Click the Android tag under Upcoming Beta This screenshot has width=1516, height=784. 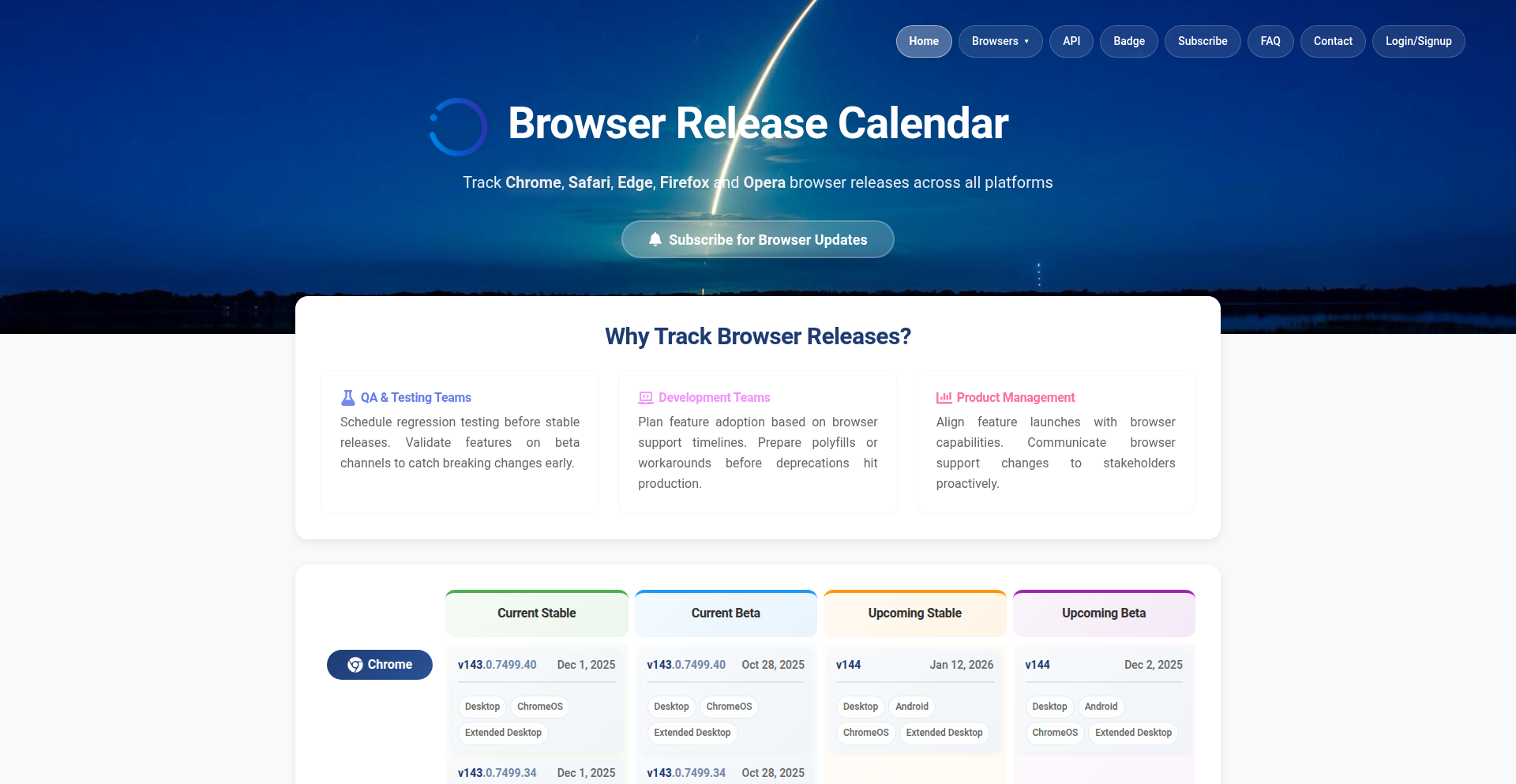[x=1101, y=707]
